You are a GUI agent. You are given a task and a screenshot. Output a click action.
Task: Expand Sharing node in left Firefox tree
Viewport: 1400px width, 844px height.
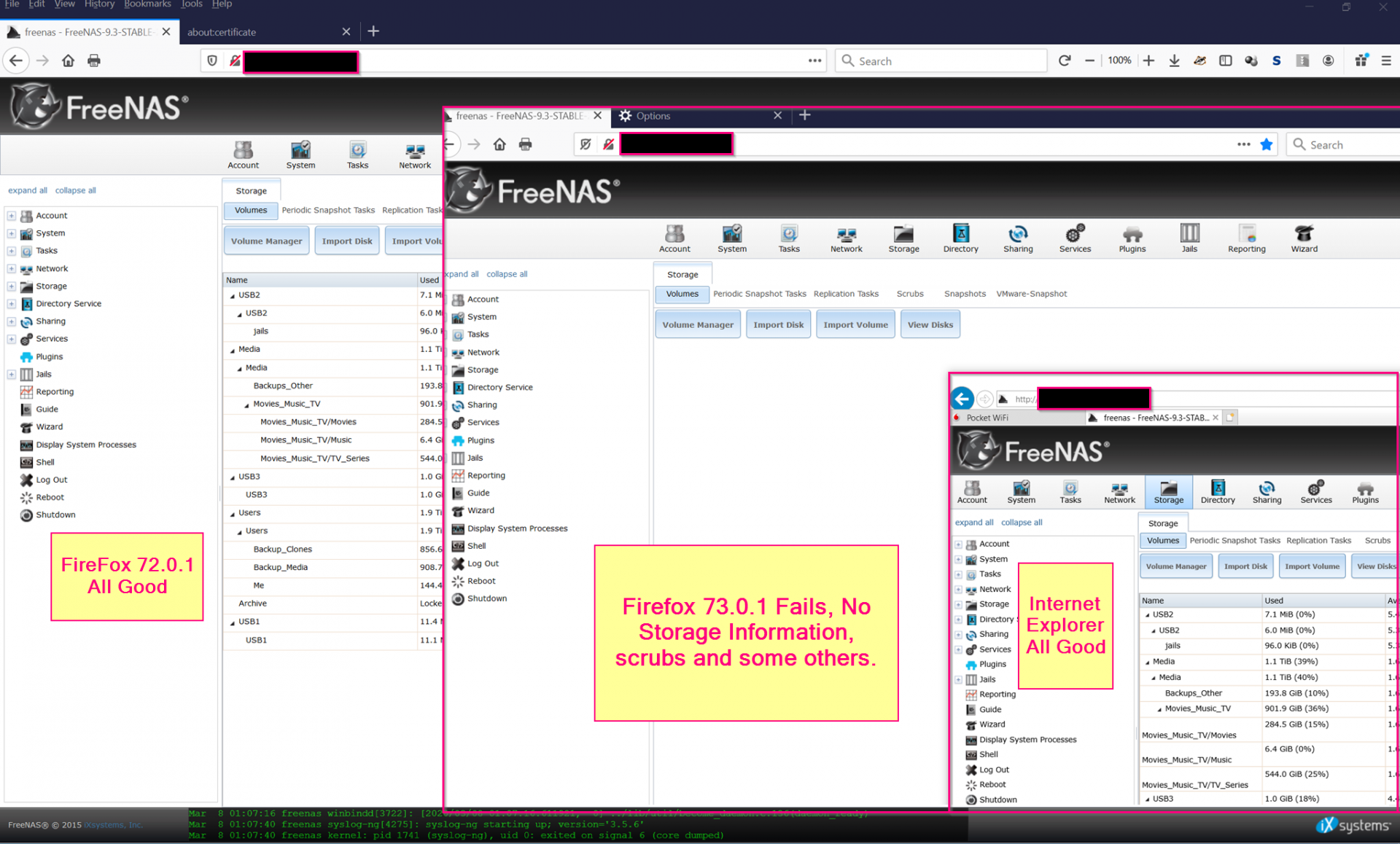12,321
